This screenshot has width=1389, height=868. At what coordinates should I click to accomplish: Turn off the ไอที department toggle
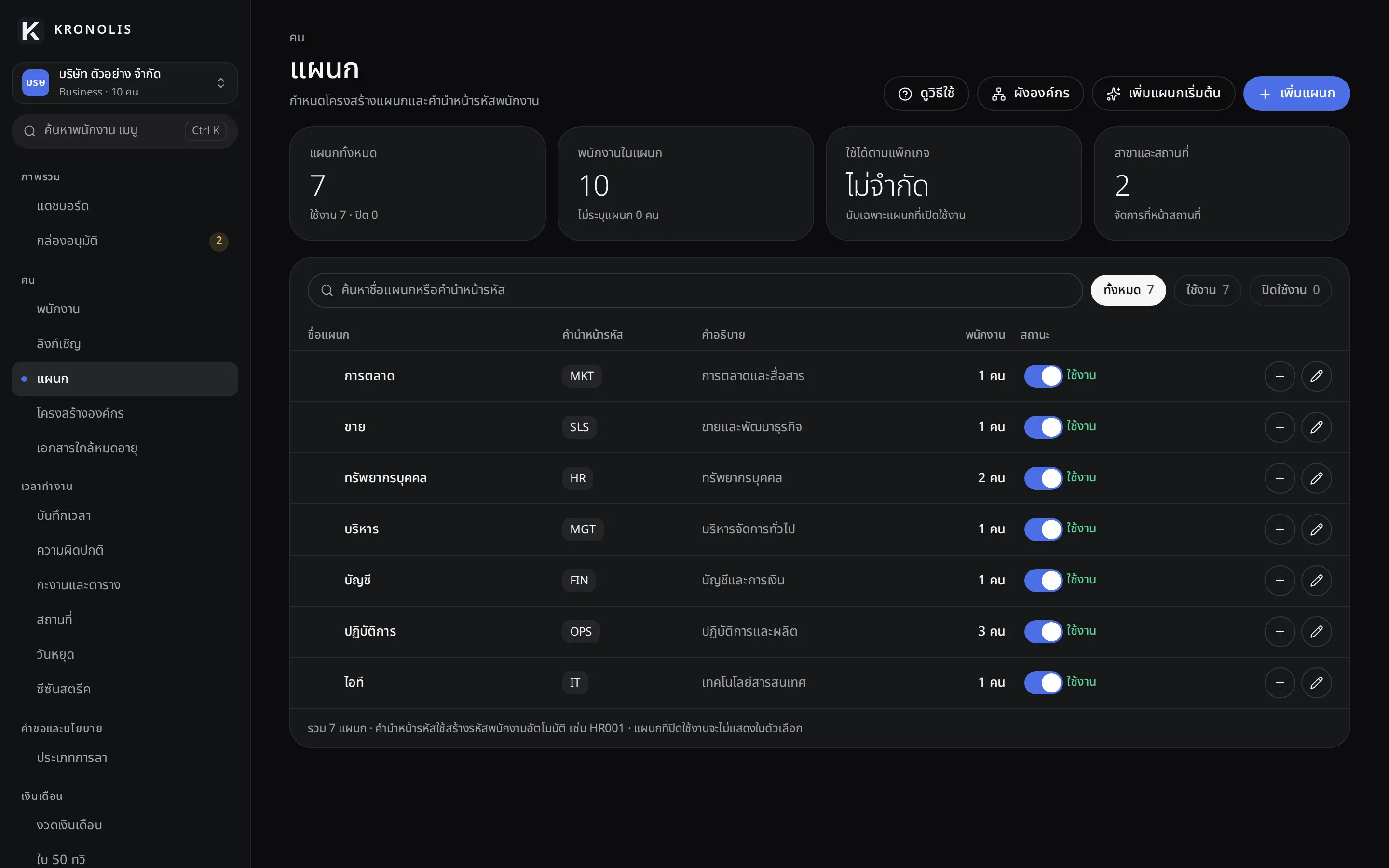pyautogui.click(x=1043, y=682)
